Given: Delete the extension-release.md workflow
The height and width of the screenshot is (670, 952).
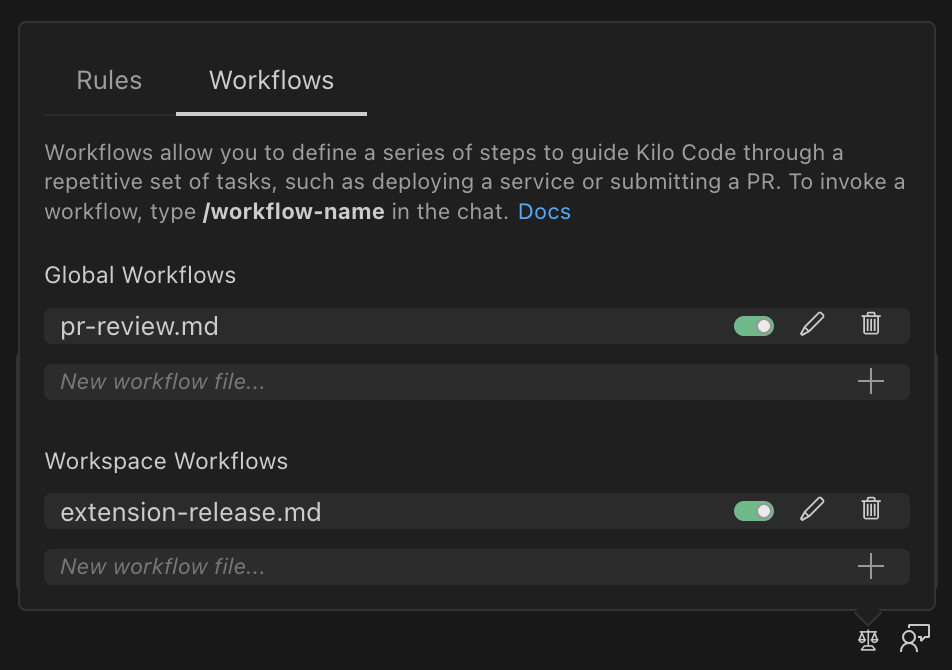Looking at the screenshot, I should point(870,510).
